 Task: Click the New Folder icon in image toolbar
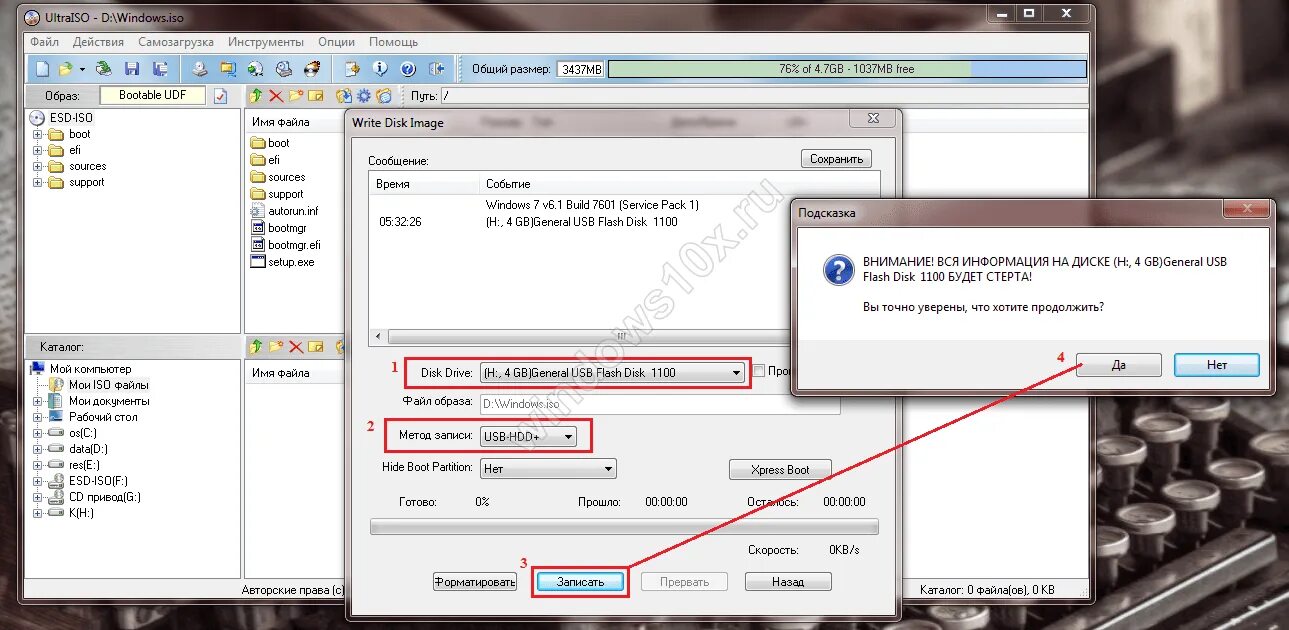pyautogui.click(x=296, y=96)
